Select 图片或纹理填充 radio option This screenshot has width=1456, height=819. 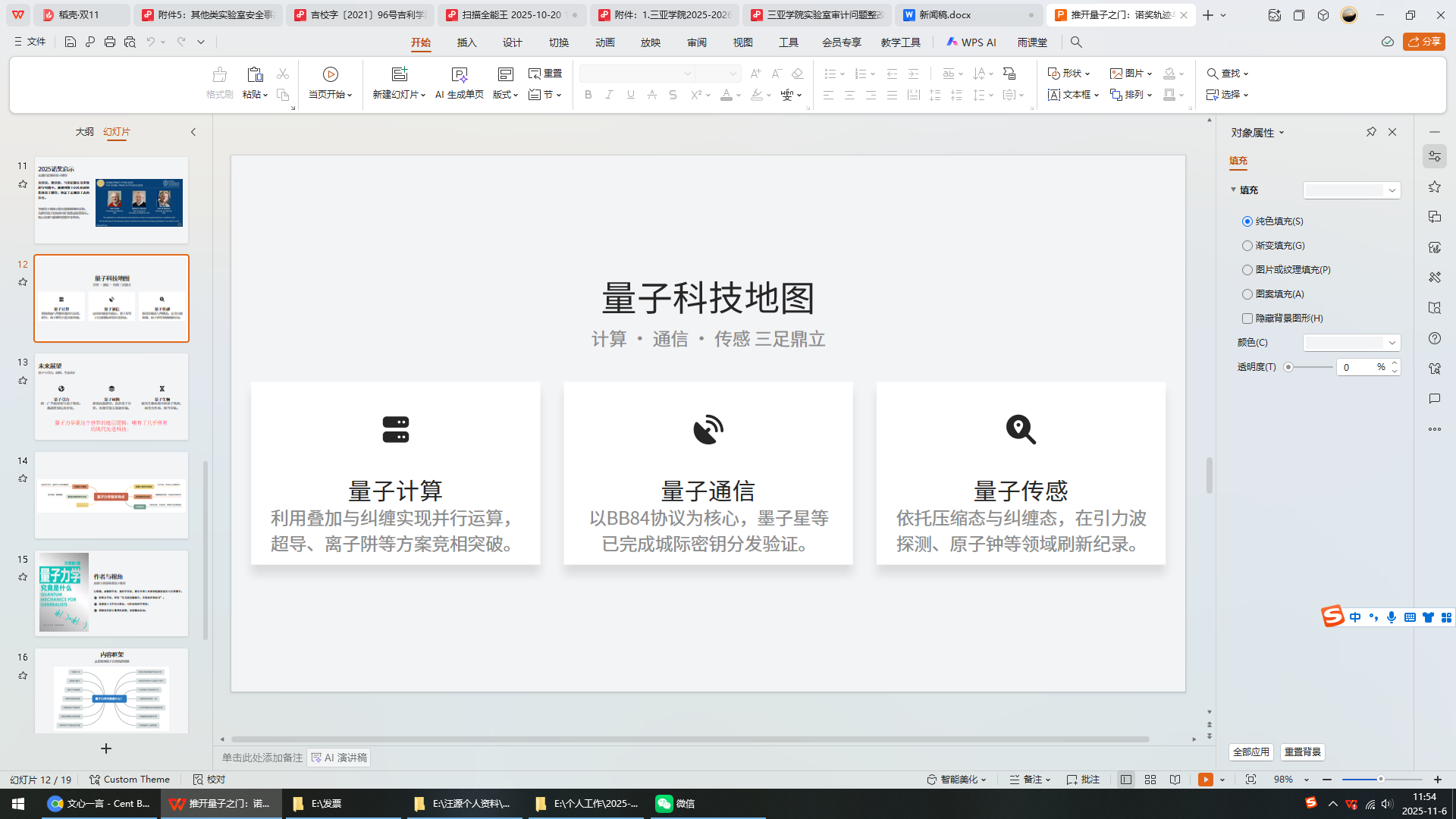pos(1247,270)
